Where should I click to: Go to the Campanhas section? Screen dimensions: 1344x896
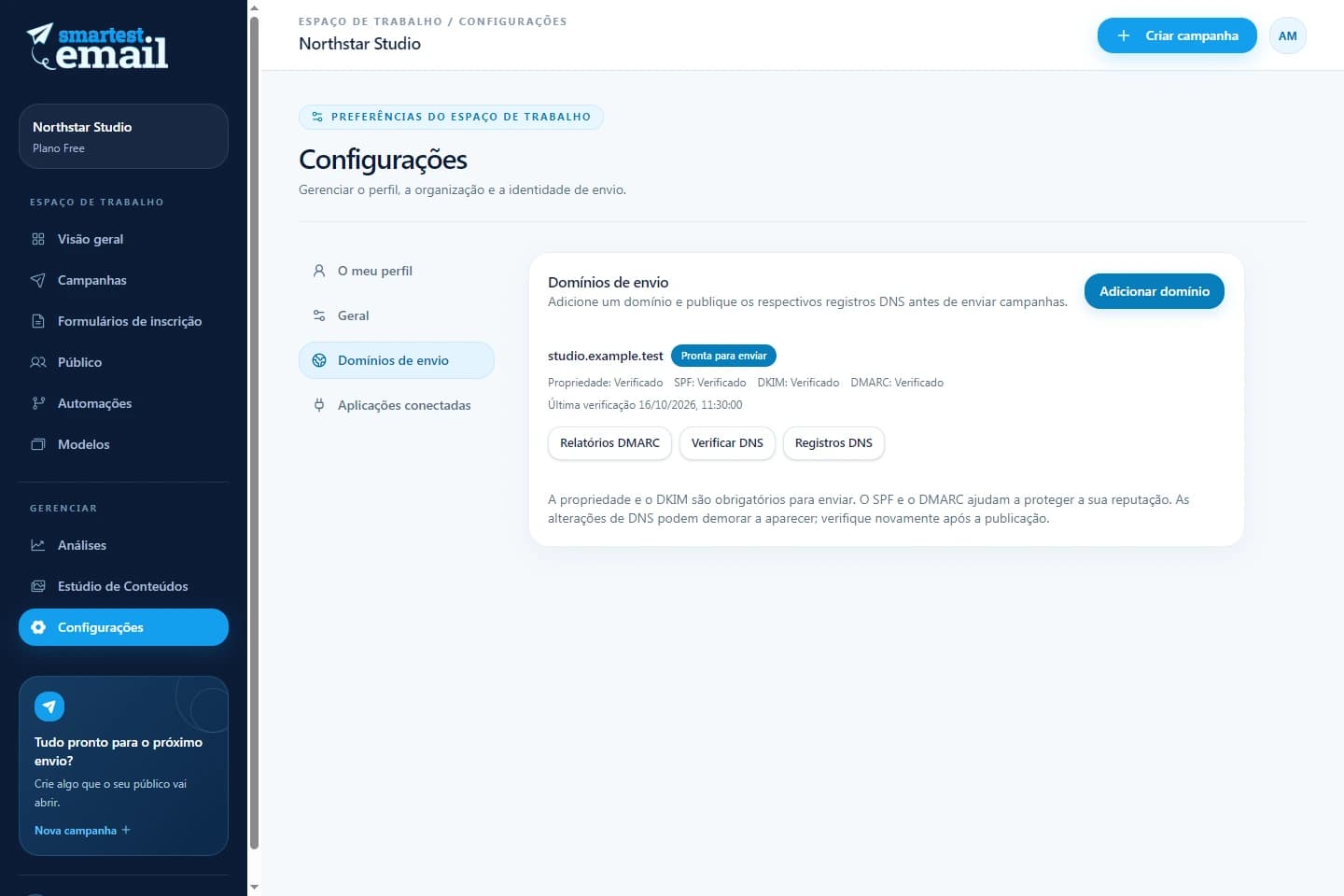pyautogui.click(x=123, y=280)
